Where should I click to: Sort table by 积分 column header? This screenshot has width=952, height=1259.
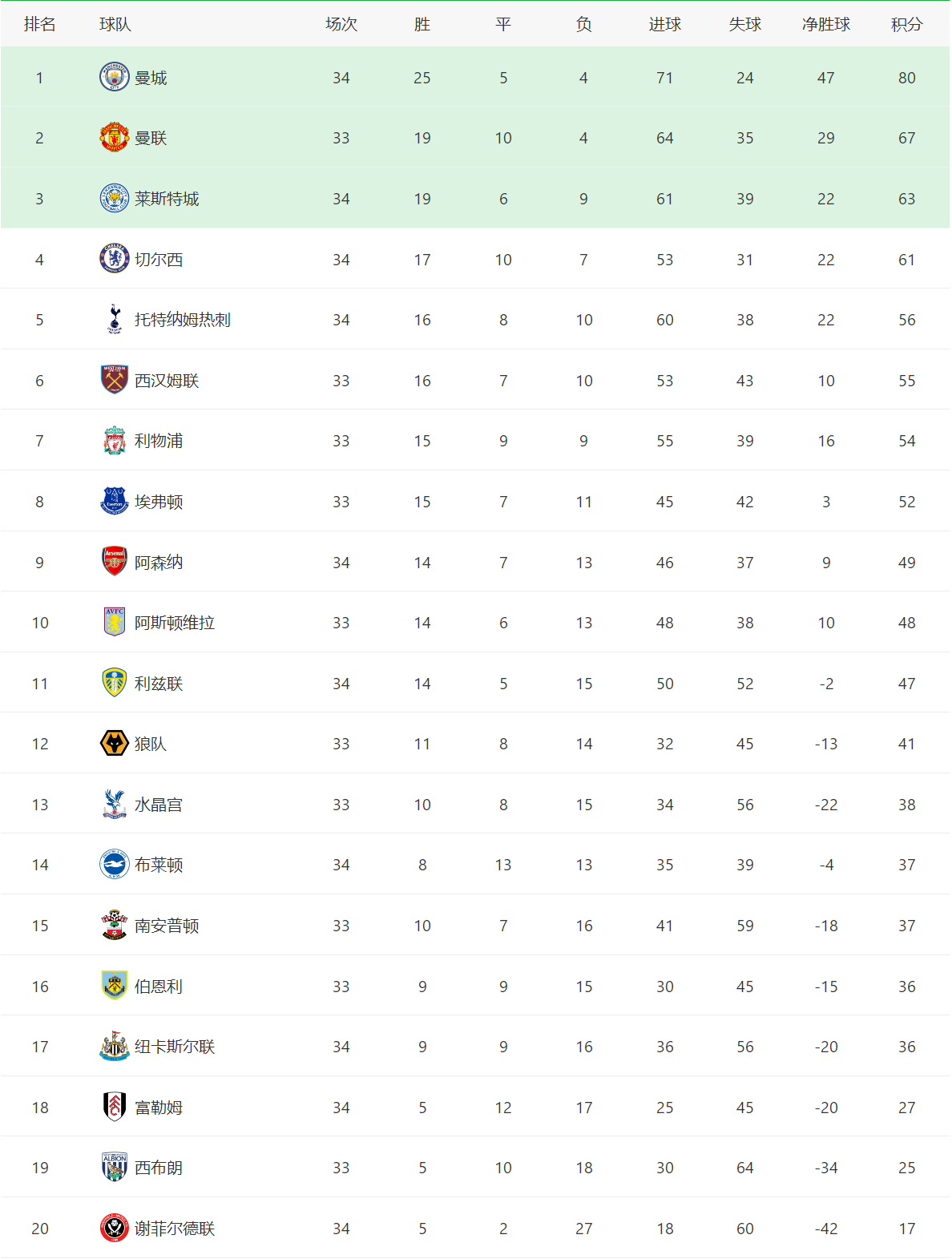click(906, 24)
